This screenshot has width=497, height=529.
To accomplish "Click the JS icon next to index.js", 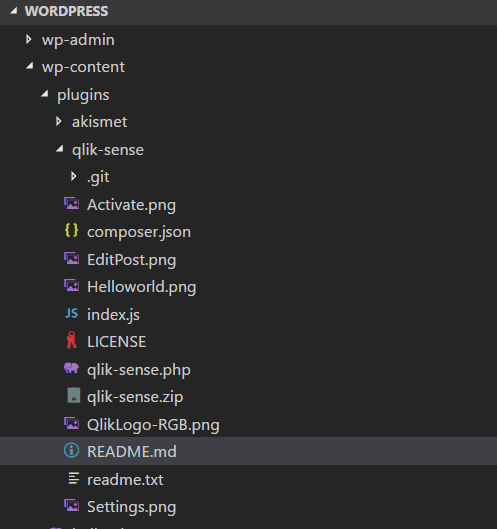I will pos(72,313).
